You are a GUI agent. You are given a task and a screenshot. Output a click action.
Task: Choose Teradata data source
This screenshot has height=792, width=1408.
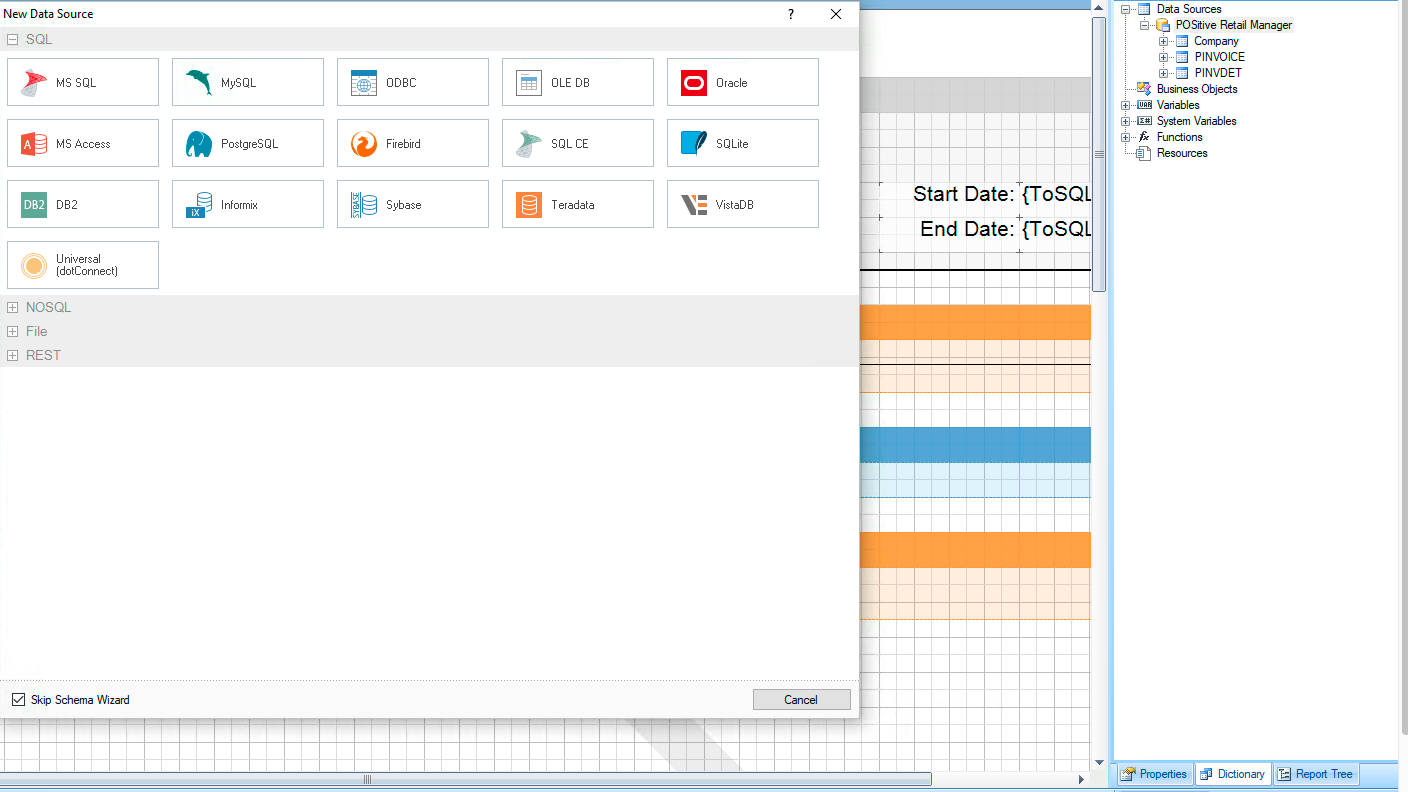578,204
